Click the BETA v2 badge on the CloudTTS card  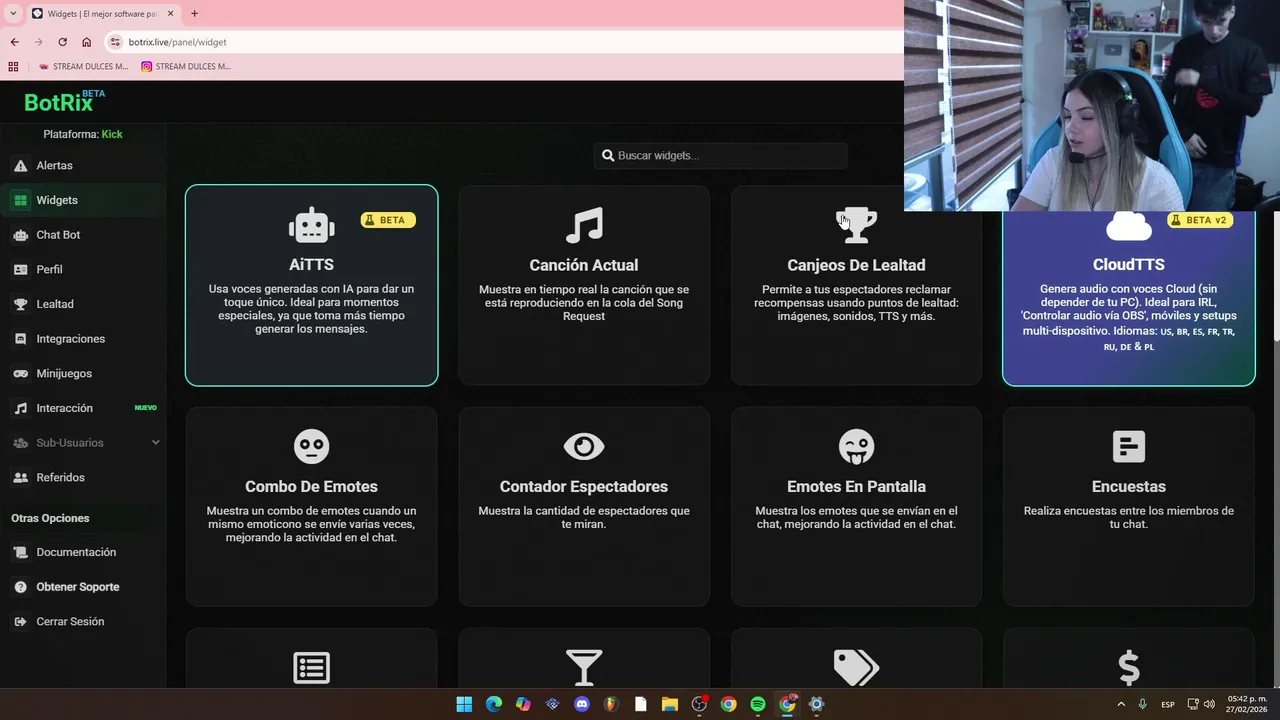[1200, 220]
